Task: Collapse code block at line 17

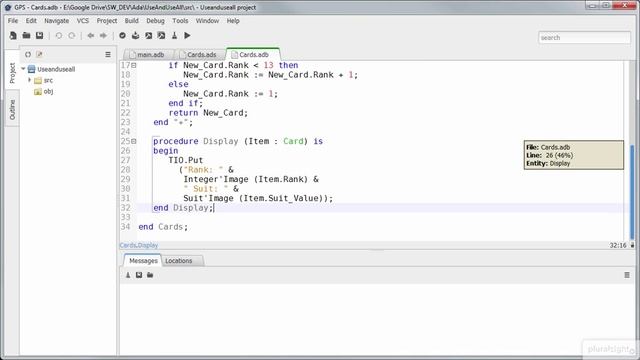Action: tap(134, 65)
